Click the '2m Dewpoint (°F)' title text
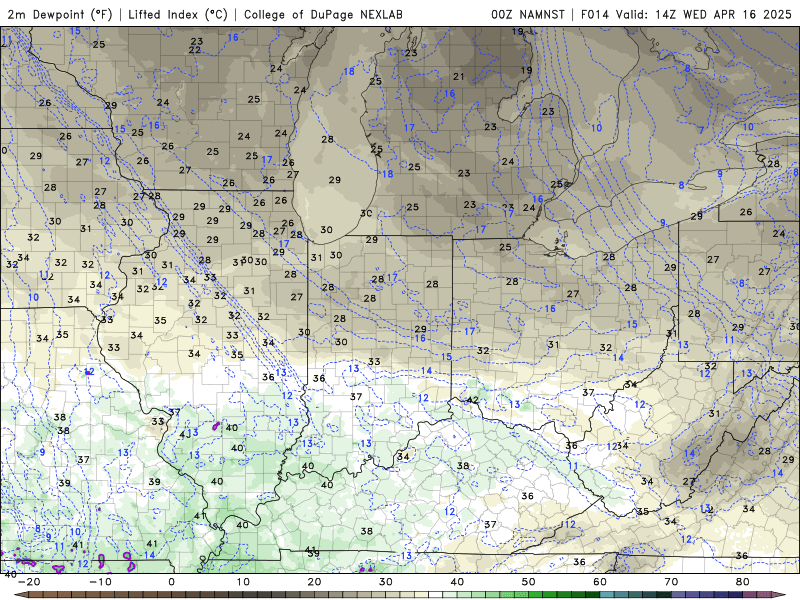This screenshot has height=600, width=800. pos(60,14)
